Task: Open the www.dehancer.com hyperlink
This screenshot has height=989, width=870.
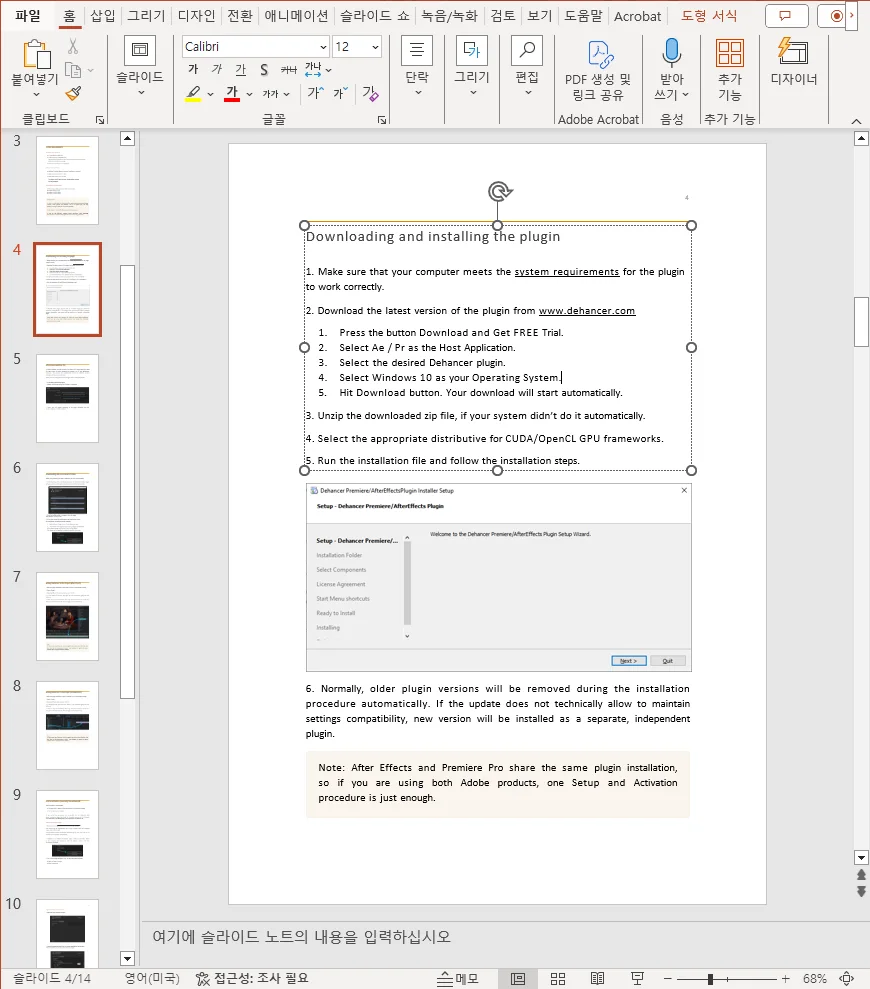Action: point(587,310)
